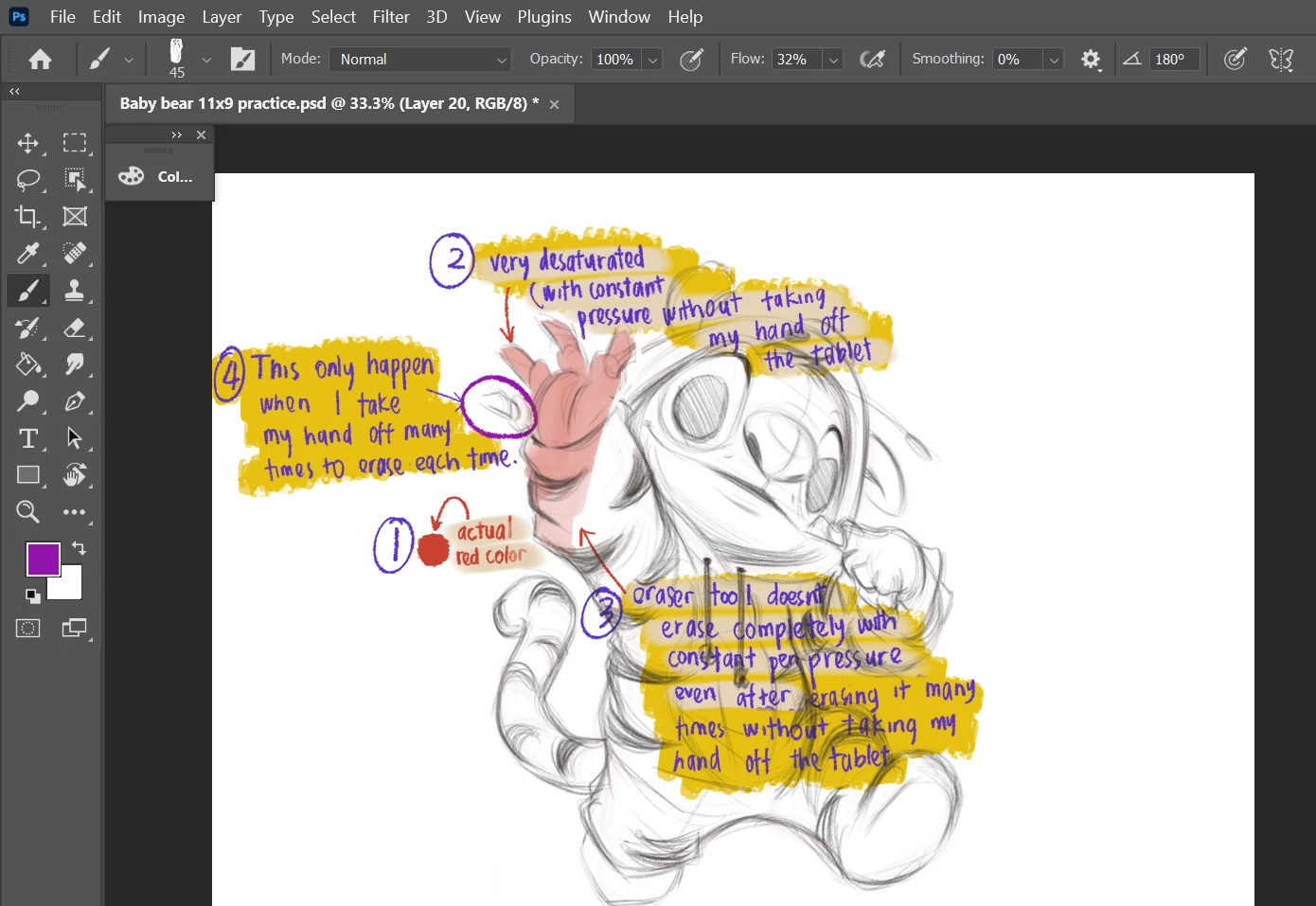Image resolution: width=1316 pixels, height=906 pixels.
Task: Go to Photoshop Home screen
Action: pos(40,60)
